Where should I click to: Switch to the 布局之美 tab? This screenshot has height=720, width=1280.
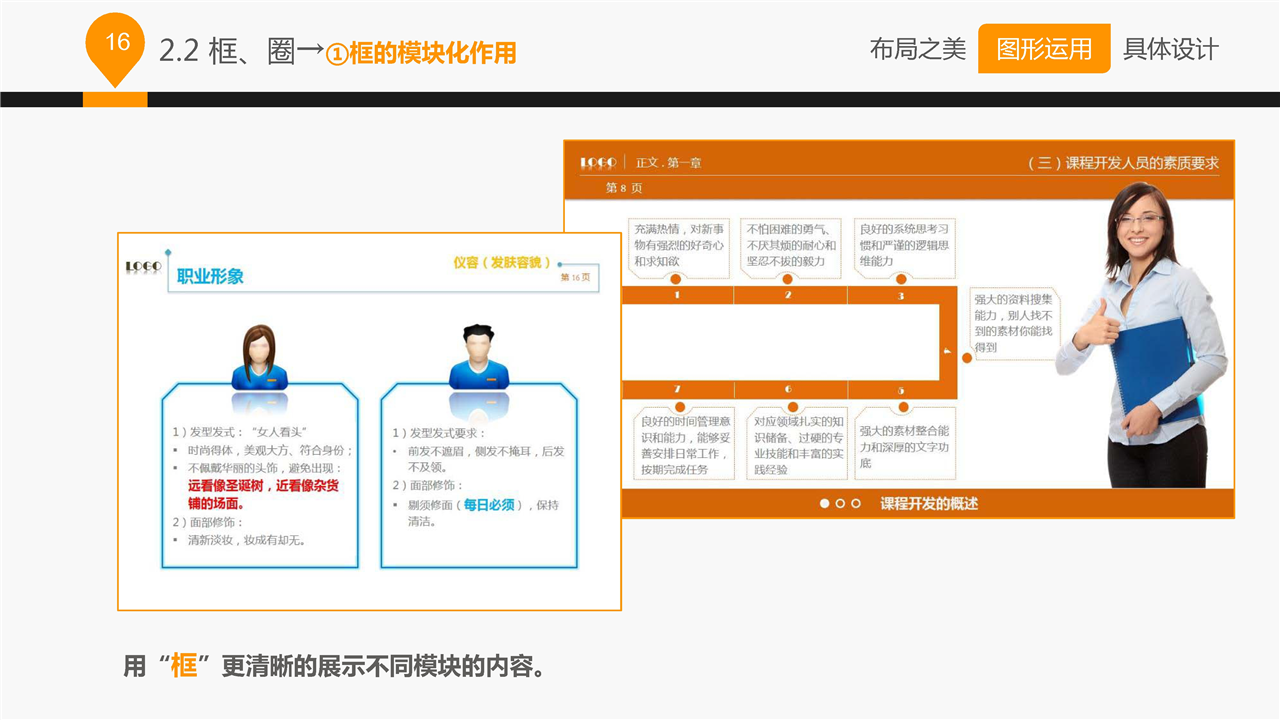[917, 49]
